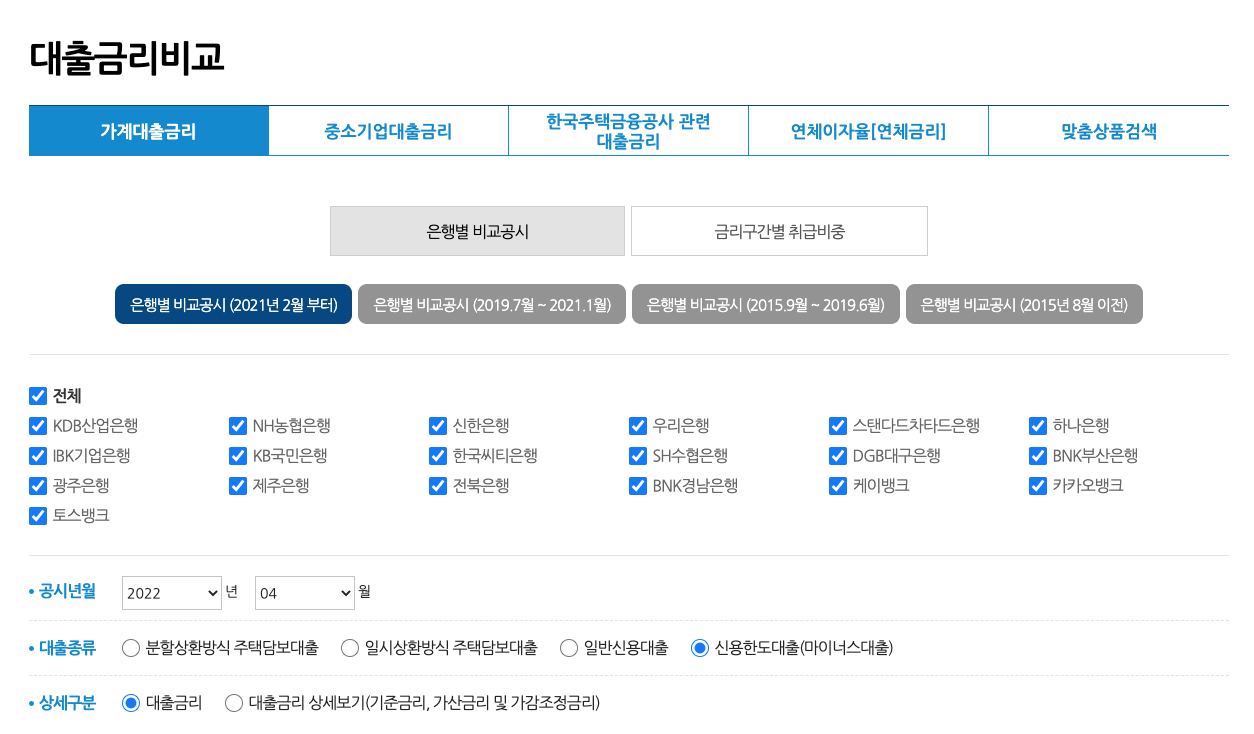
Task: Toggle the KDB산업은행 checkbox
Action: tap(38, 426)
